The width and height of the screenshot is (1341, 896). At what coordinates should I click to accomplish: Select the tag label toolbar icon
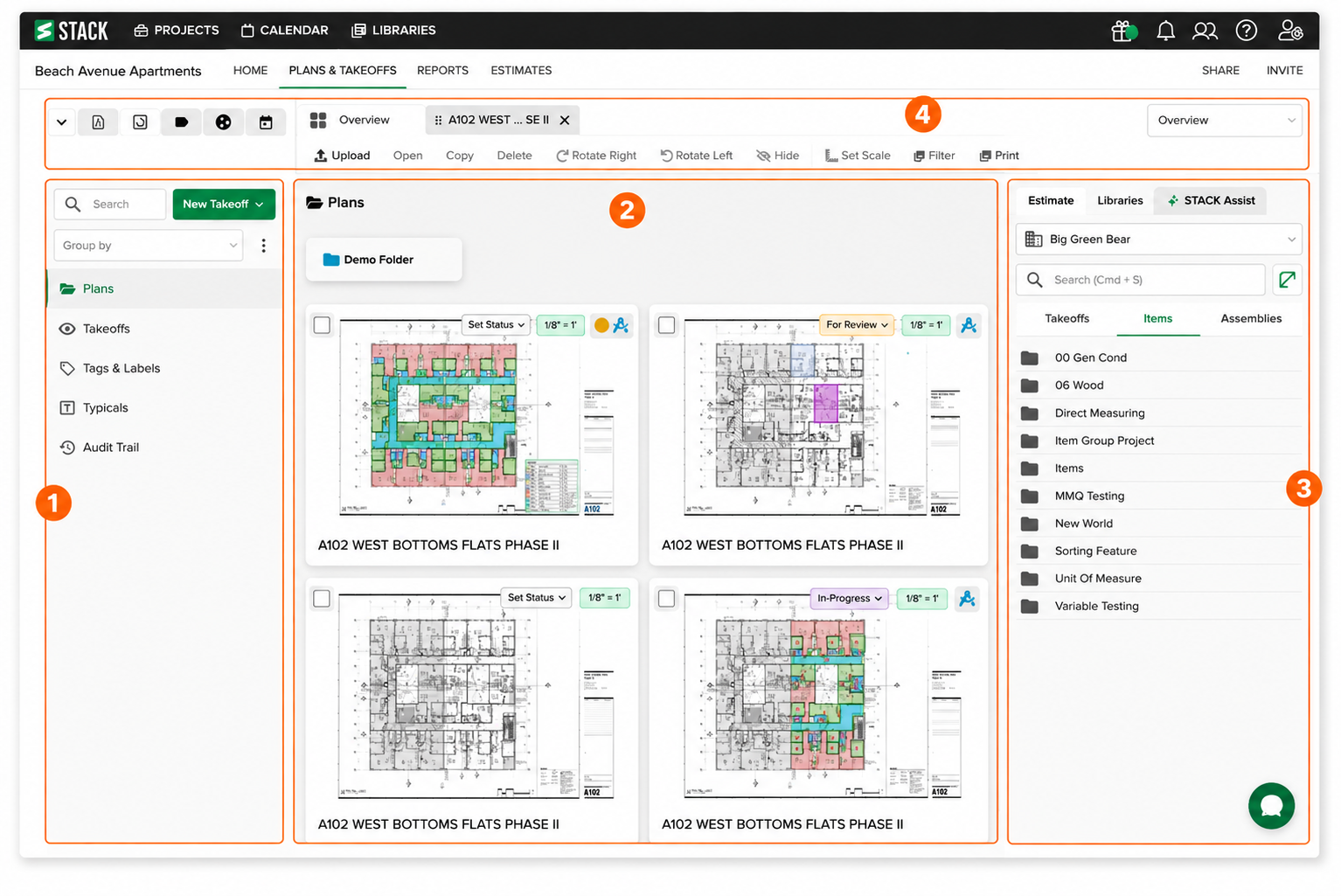tap(182, 122)
